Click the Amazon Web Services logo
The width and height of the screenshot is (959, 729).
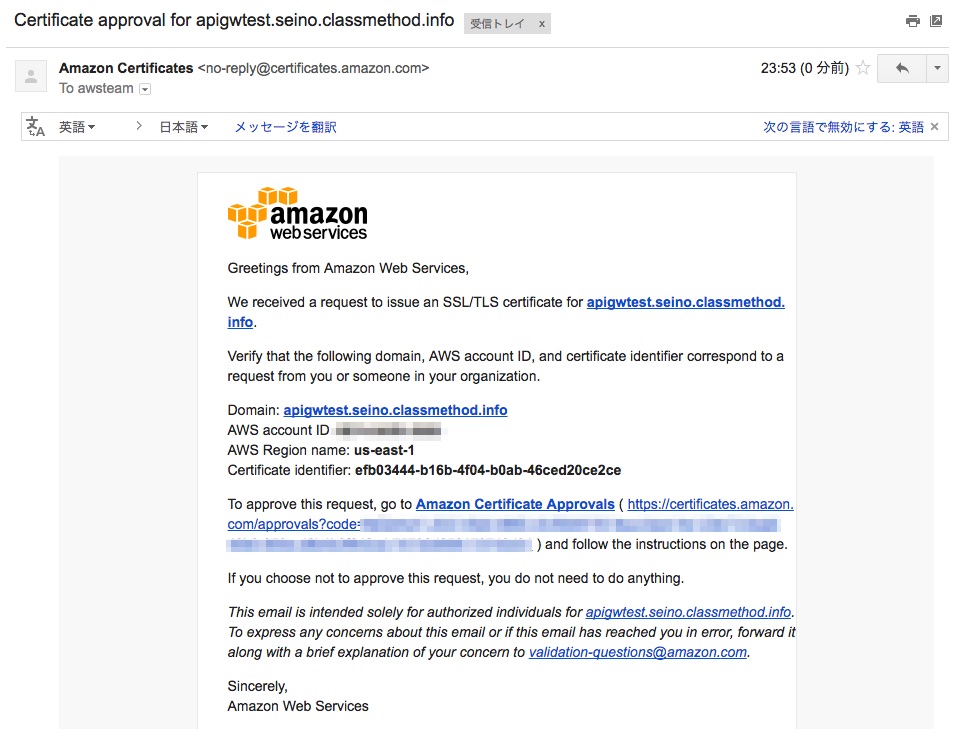[x=297, y=213]
